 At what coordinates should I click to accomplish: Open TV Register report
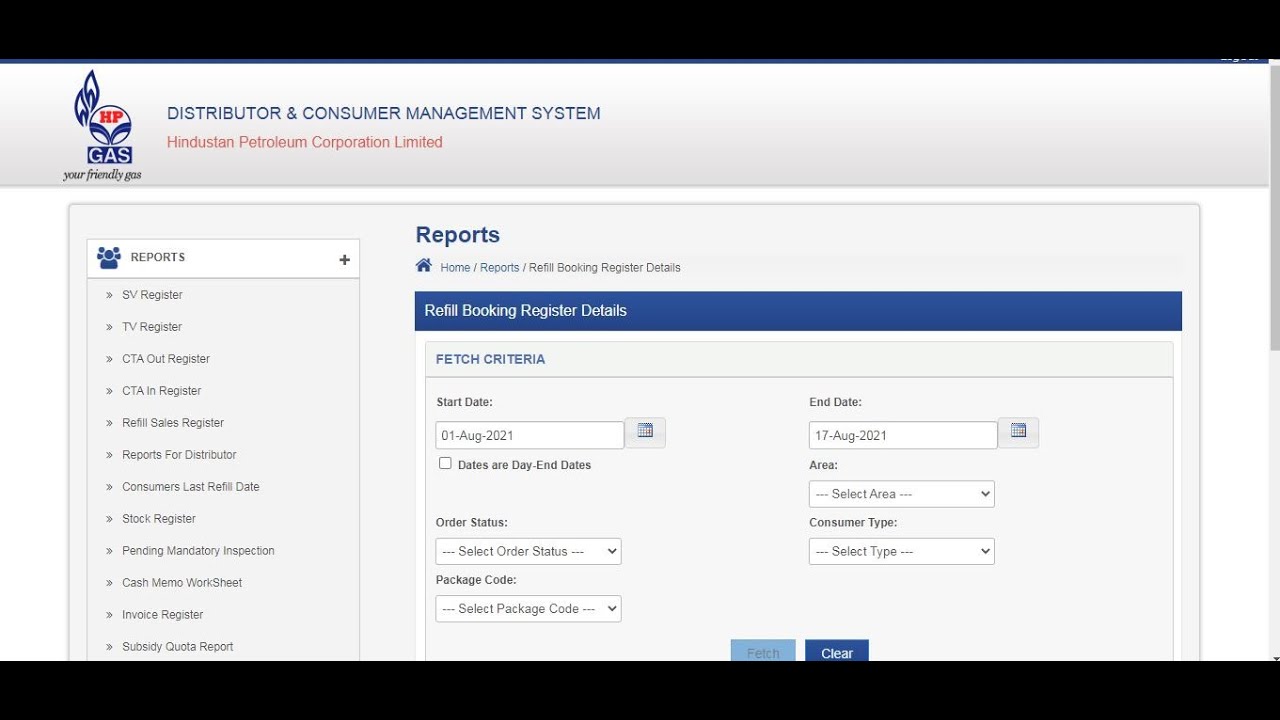click(x=152, y=327)
